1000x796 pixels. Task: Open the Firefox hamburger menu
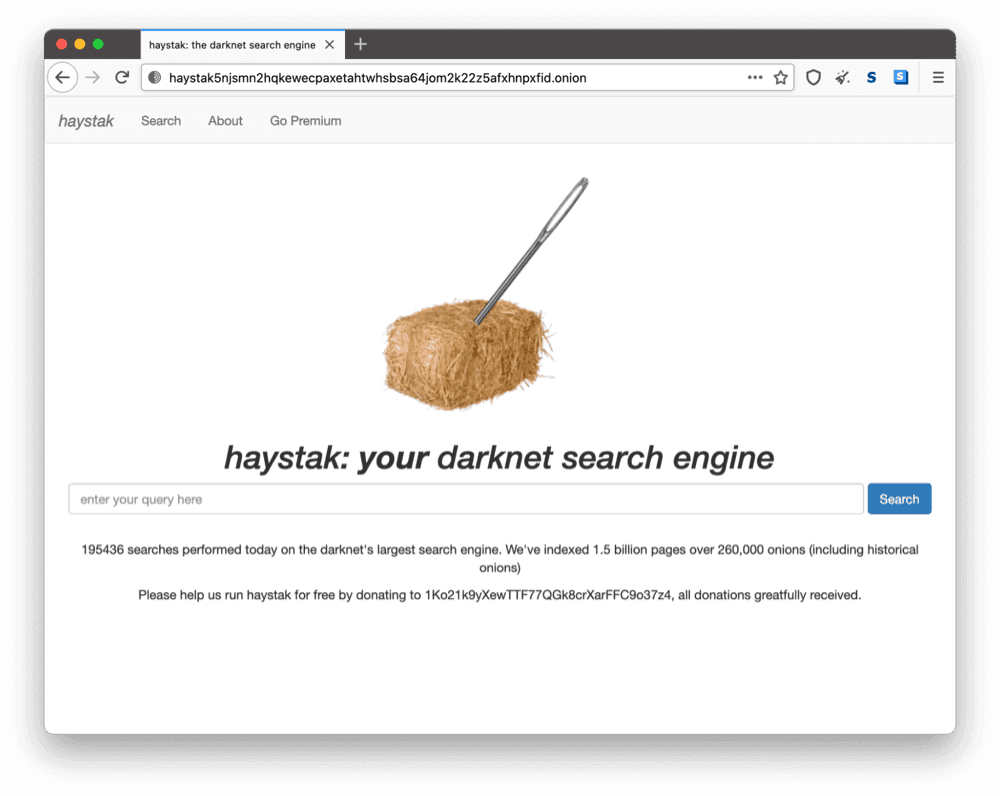coord(937,77)
